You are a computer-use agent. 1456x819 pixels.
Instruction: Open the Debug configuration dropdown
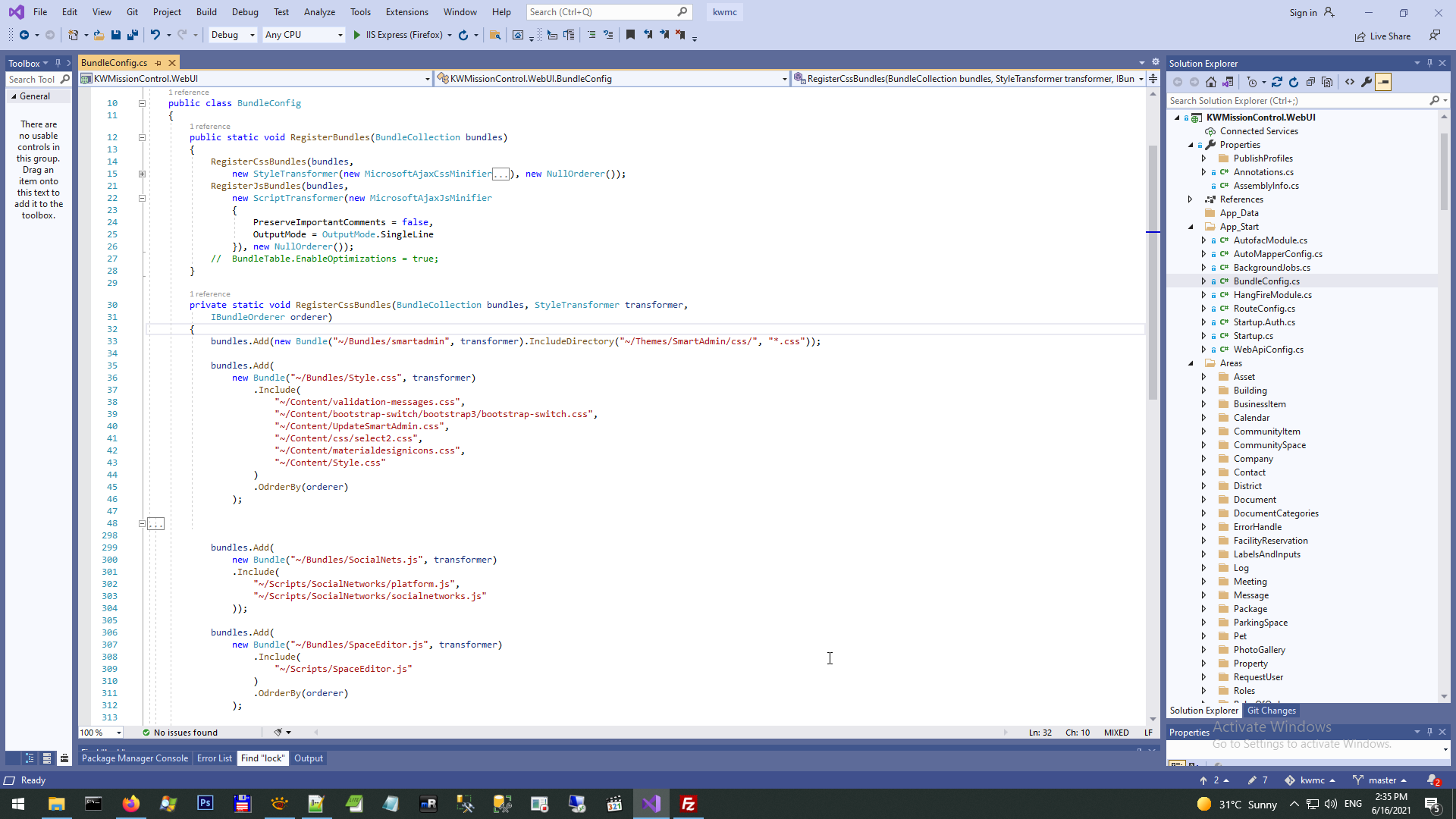coord(233,35)
